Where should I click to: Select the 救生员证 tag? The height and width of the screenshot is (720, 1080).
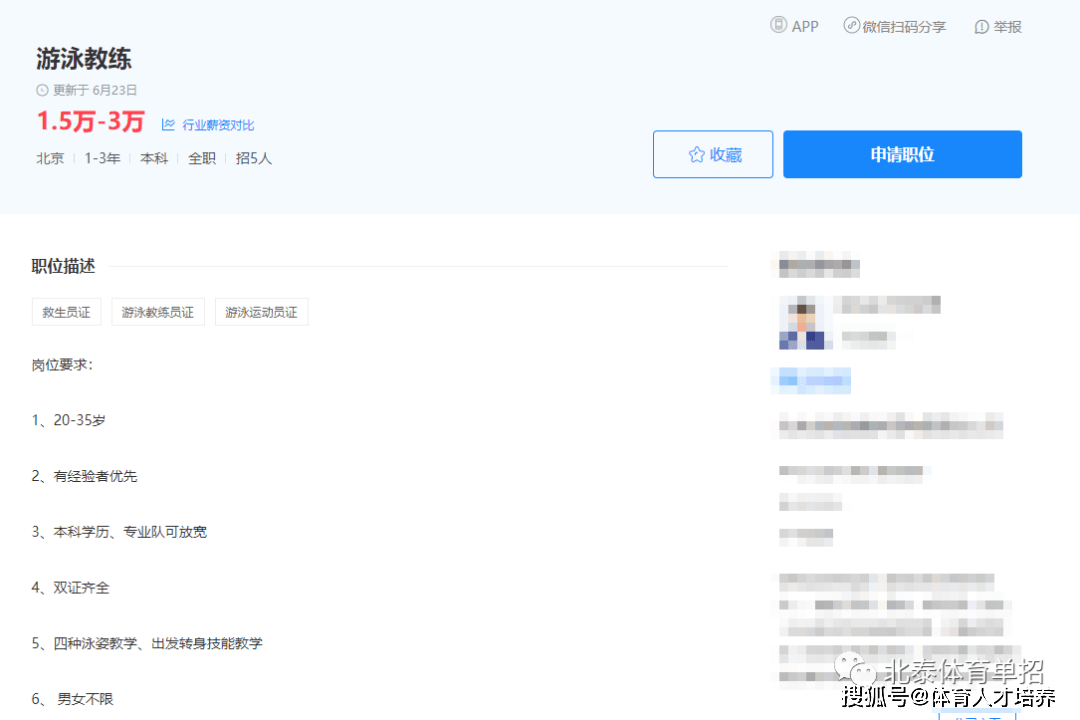click(x=66, y=312)
